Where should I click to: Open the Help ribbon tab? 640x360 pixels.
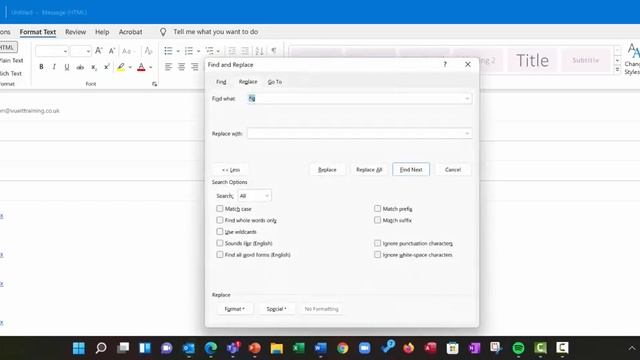click(x=102, y=32)
